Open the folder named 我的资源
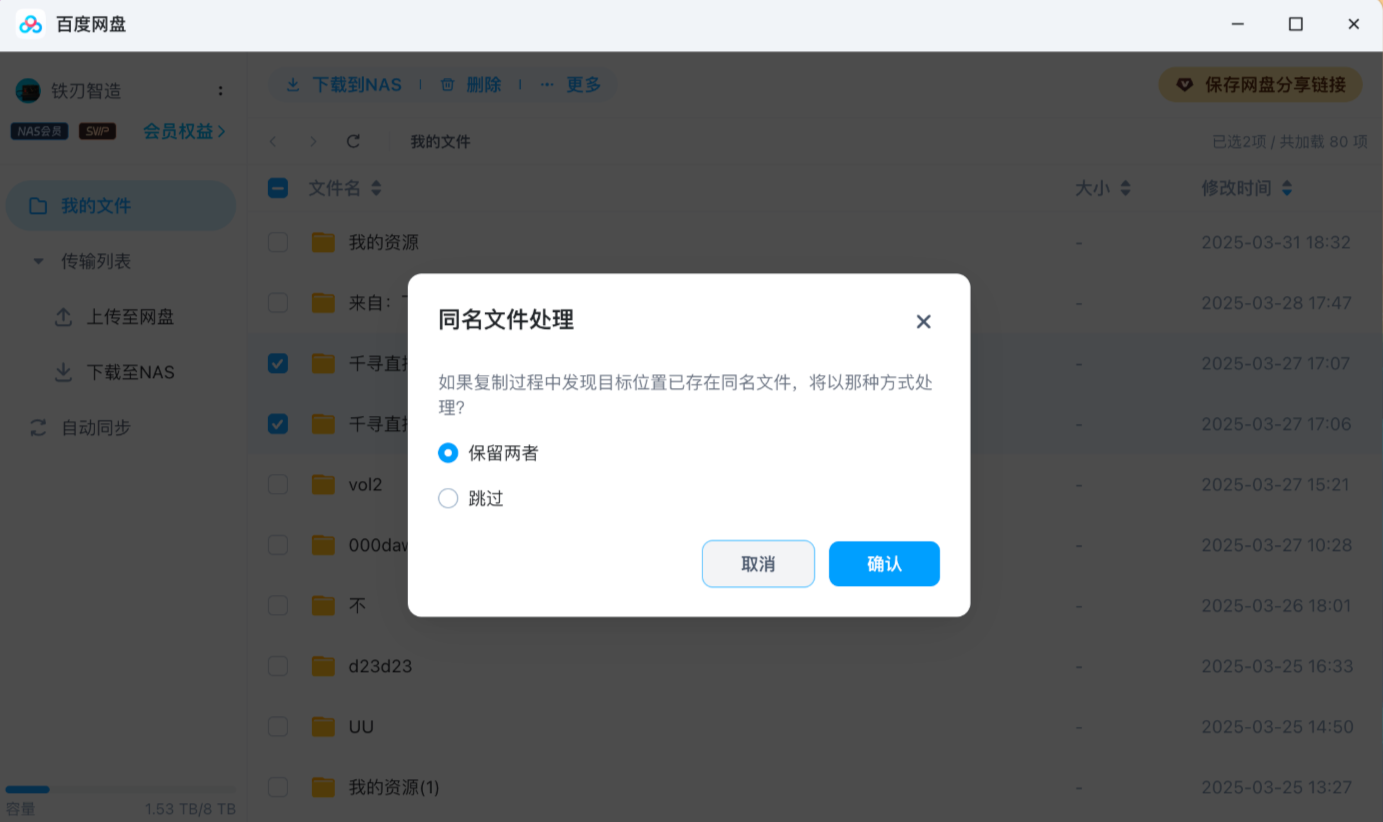This screenshot has width=1383, height=822. point(384,242)
